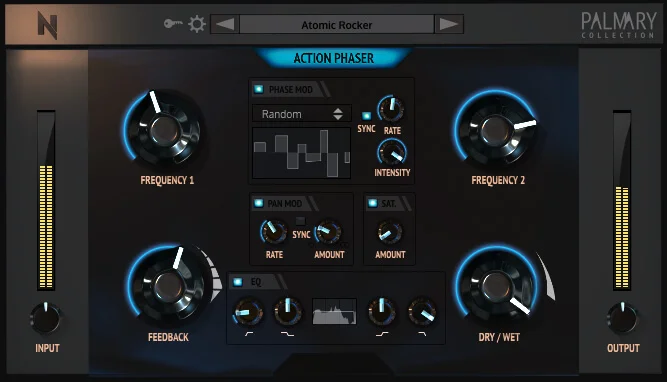667x382 pixels.
Task: Click the EQ low-pass filter knob
Action: (422, 312)
